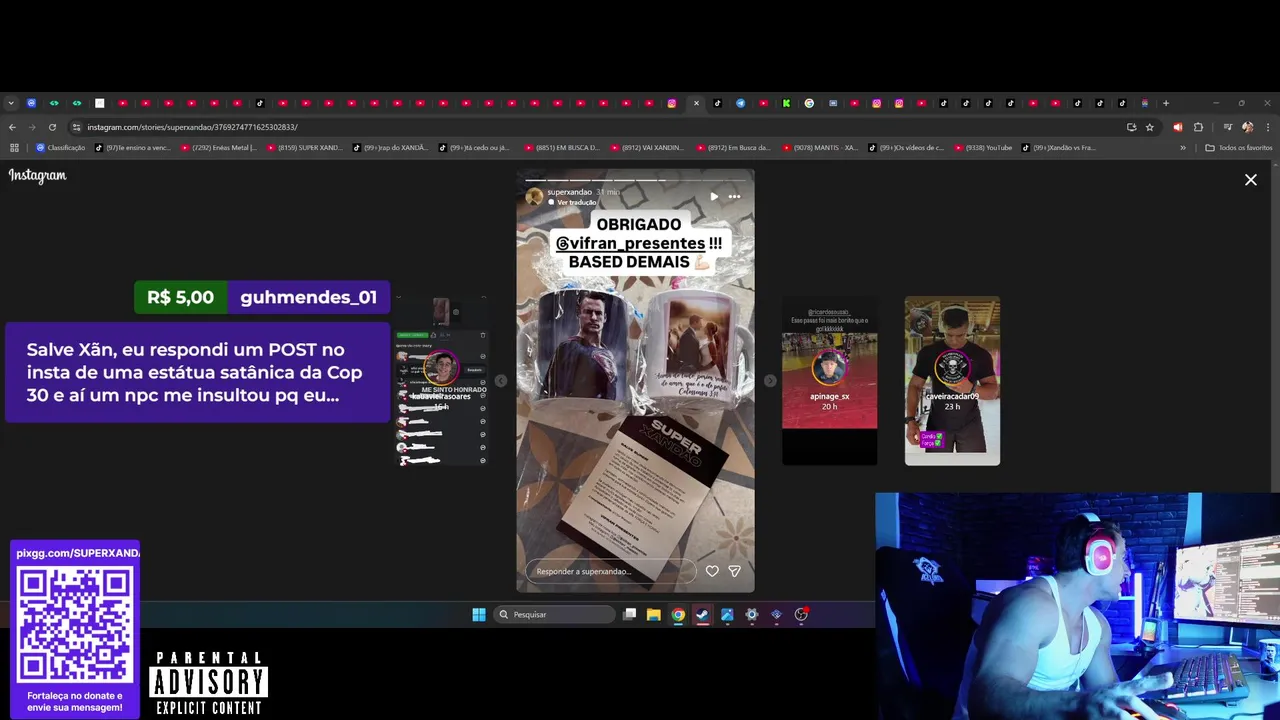Play the superxandao story
1280x720 pixels.
[714, 196]
